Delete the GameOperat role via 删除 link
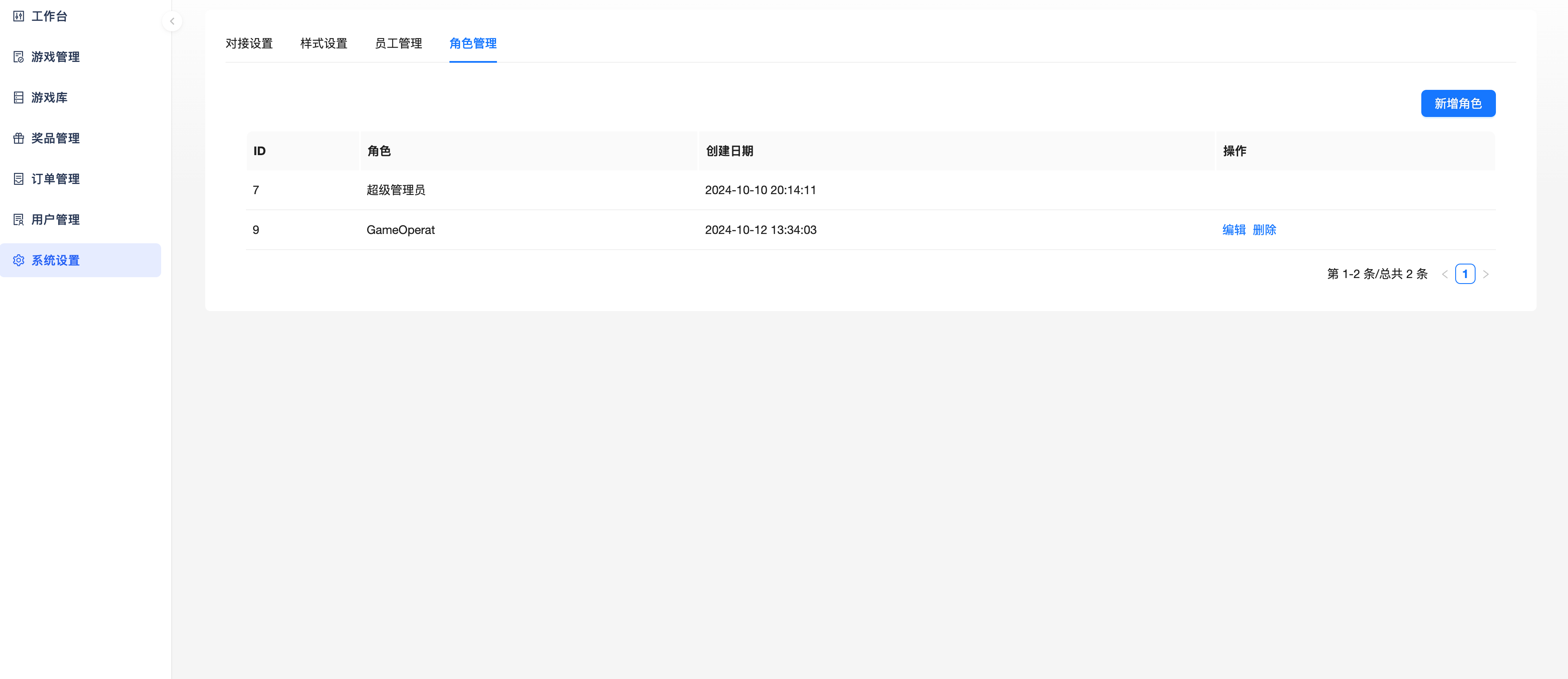The height and width of the screenshot is (679, 1568). (x=1265, y=230)
